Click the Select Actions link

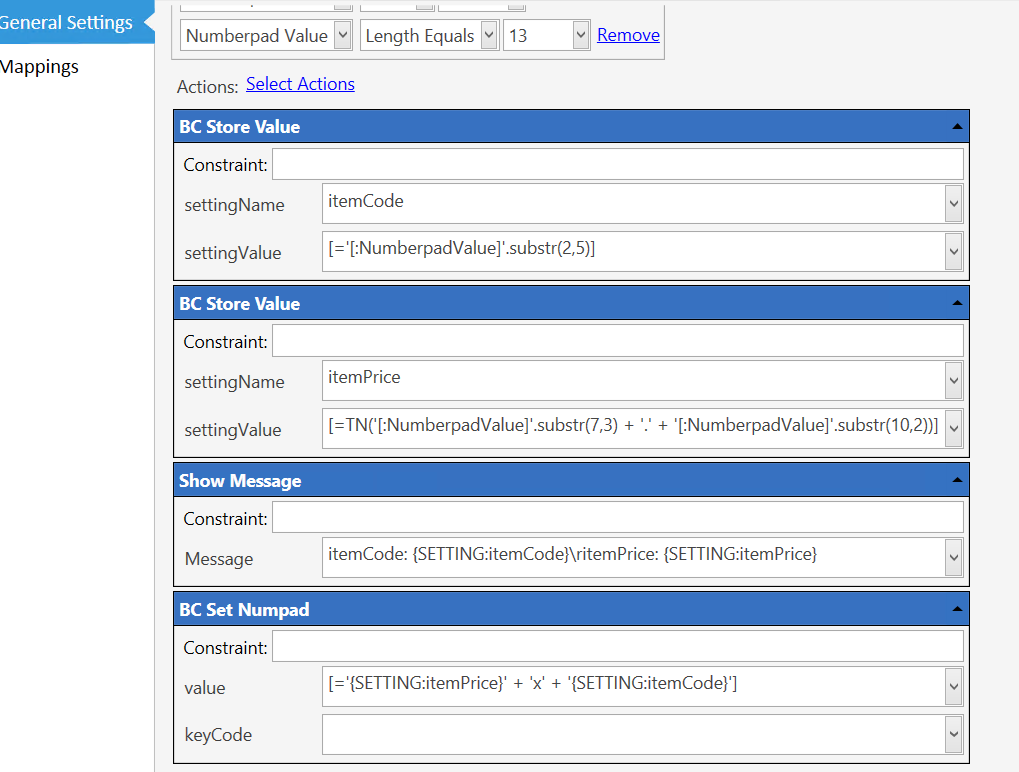(x=300, y=84)
